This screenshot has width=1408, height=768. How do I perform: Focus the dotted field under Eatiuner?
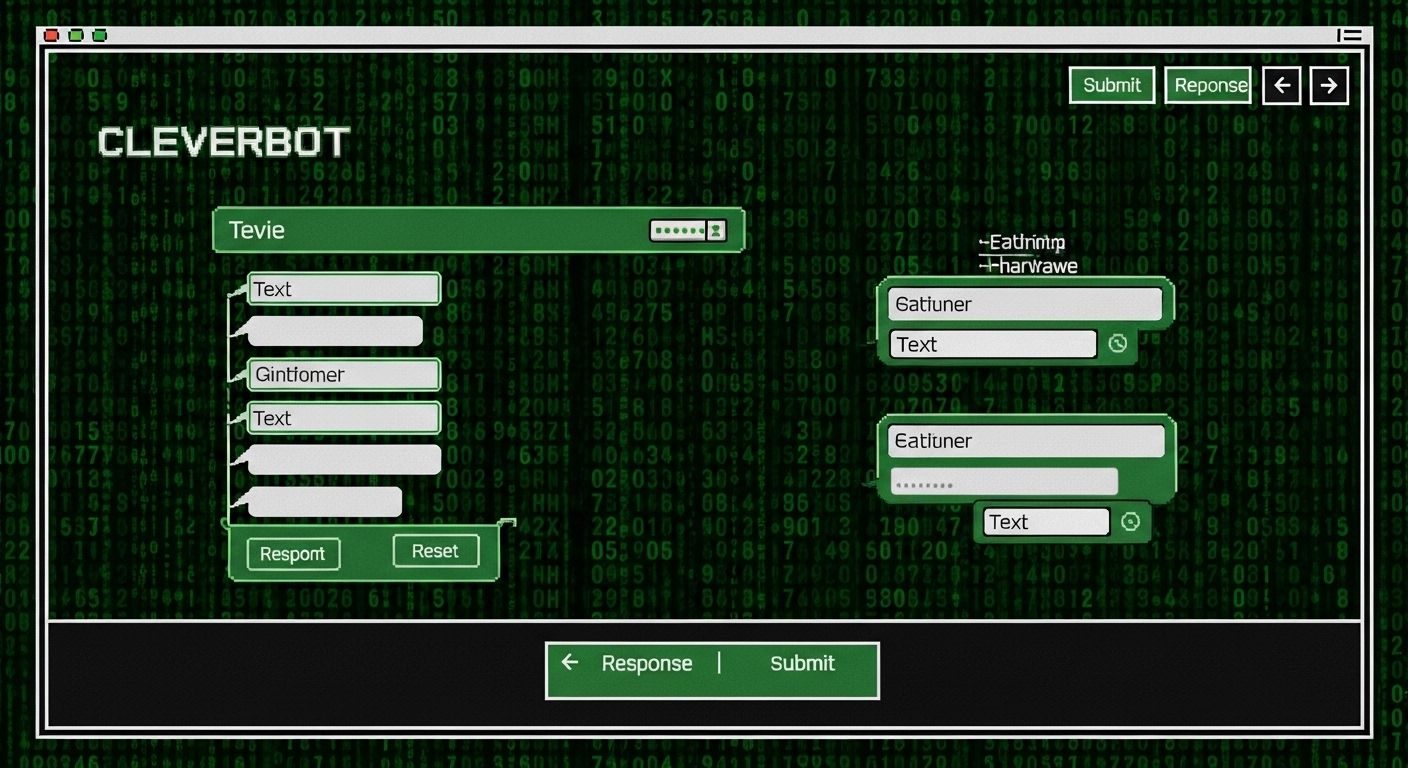pyautogui.click(x=1004, y=482)
